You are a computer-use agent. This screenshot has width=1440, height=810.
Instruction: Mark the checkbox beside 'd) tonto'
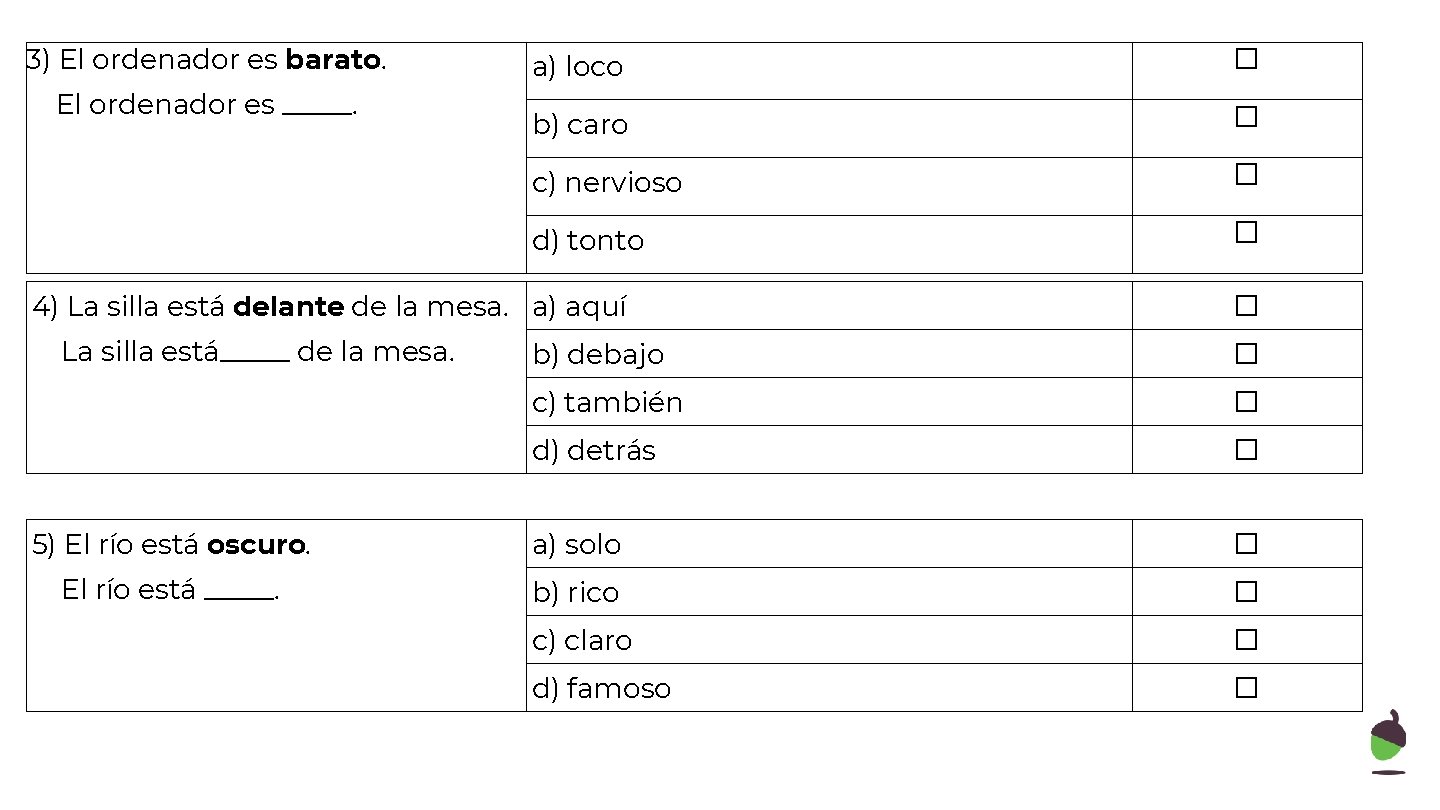[x=1246, y=233]
